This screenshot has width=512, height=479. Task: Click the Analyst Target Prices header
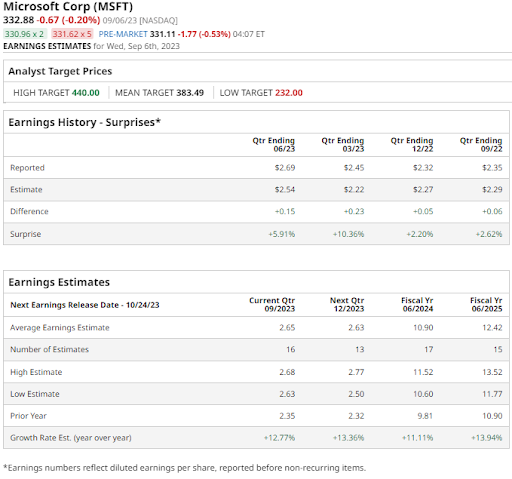[x=60, y=71]
